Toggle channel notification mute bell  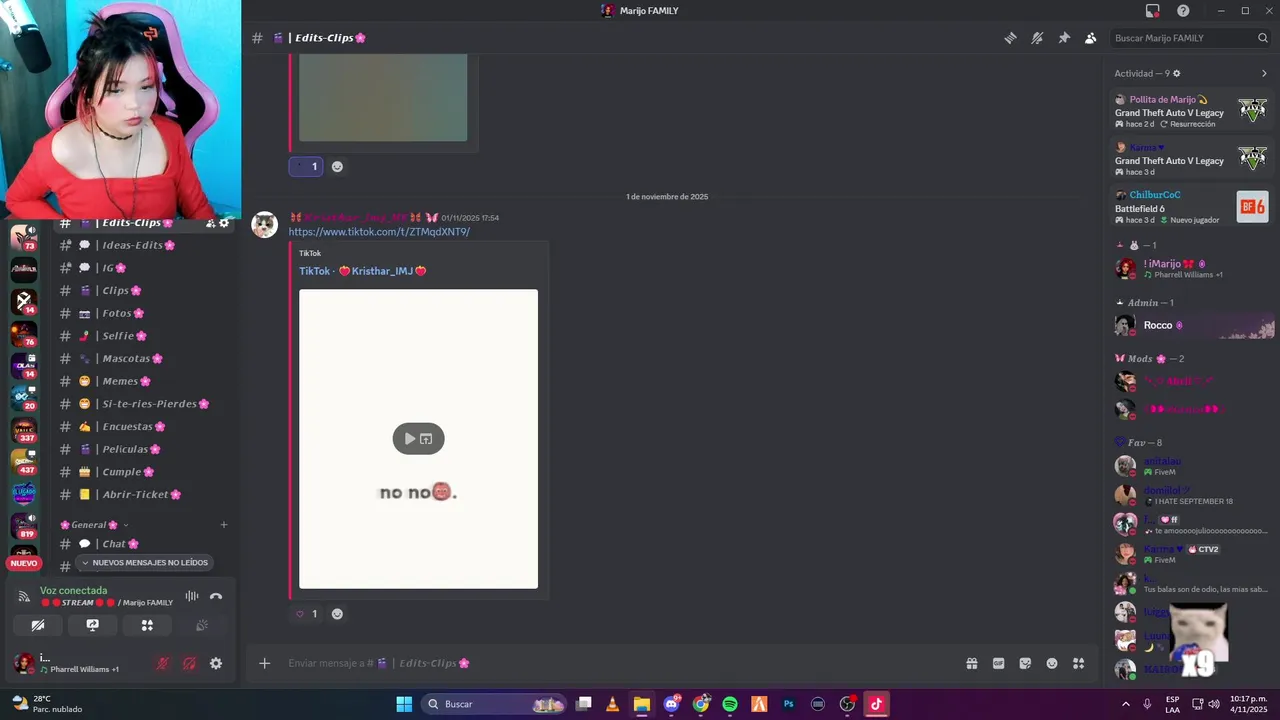pyautogui.click(x=1037, y=38)
